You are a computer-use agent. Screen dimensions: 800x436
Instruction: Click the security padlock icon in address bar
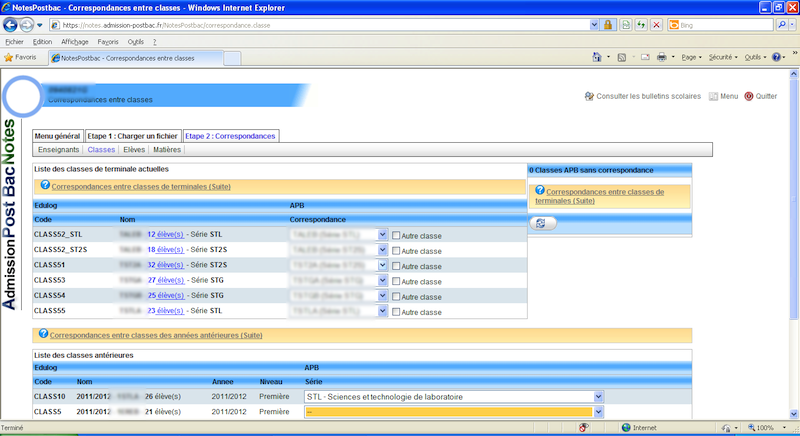coord(607,24)
